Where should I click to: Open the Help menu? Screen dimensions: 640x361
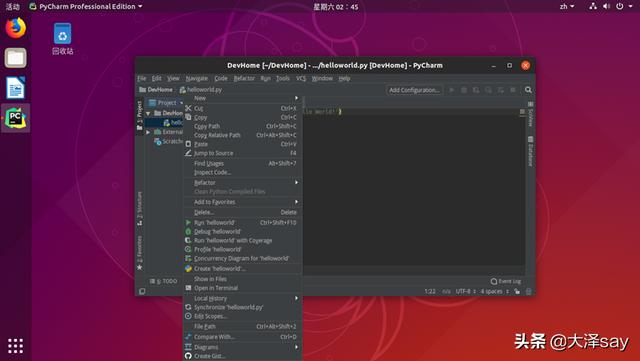click(x=344, y=78)
